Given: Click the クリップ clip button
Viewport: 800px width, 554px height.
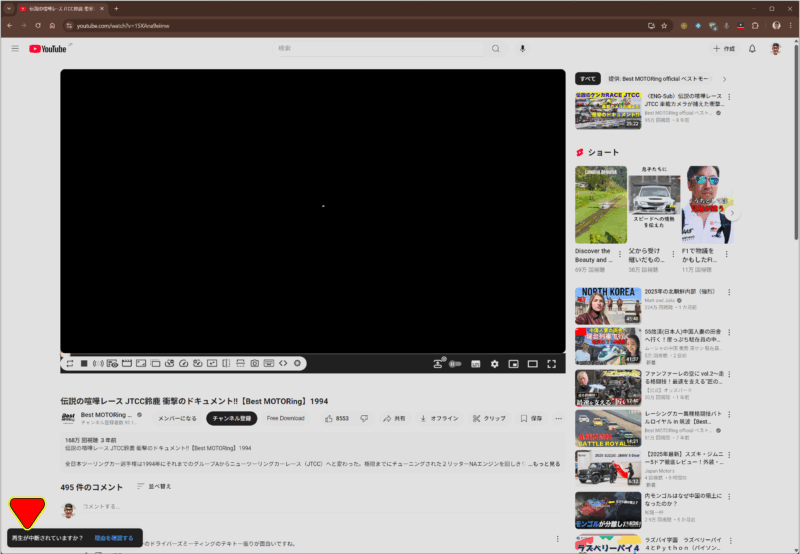Looking at the screenshot, I should pyautogui.click(x=489, y=418).
